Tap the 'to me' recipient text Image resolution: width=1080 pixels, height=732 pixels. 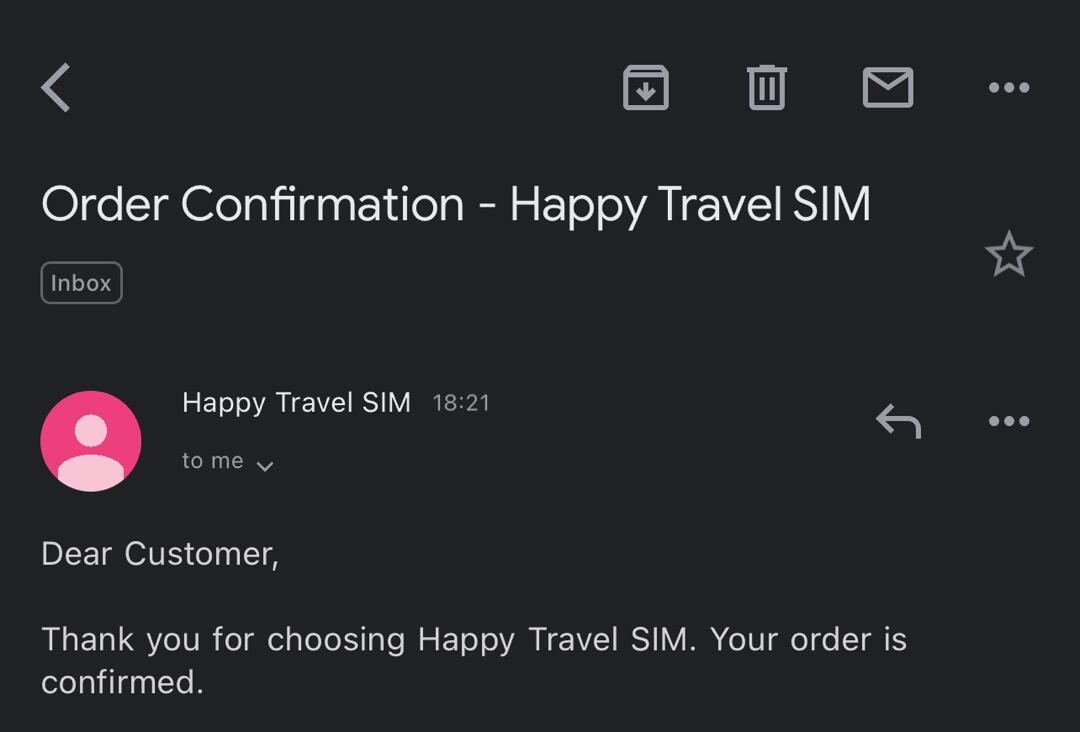(x=212, y=461)
